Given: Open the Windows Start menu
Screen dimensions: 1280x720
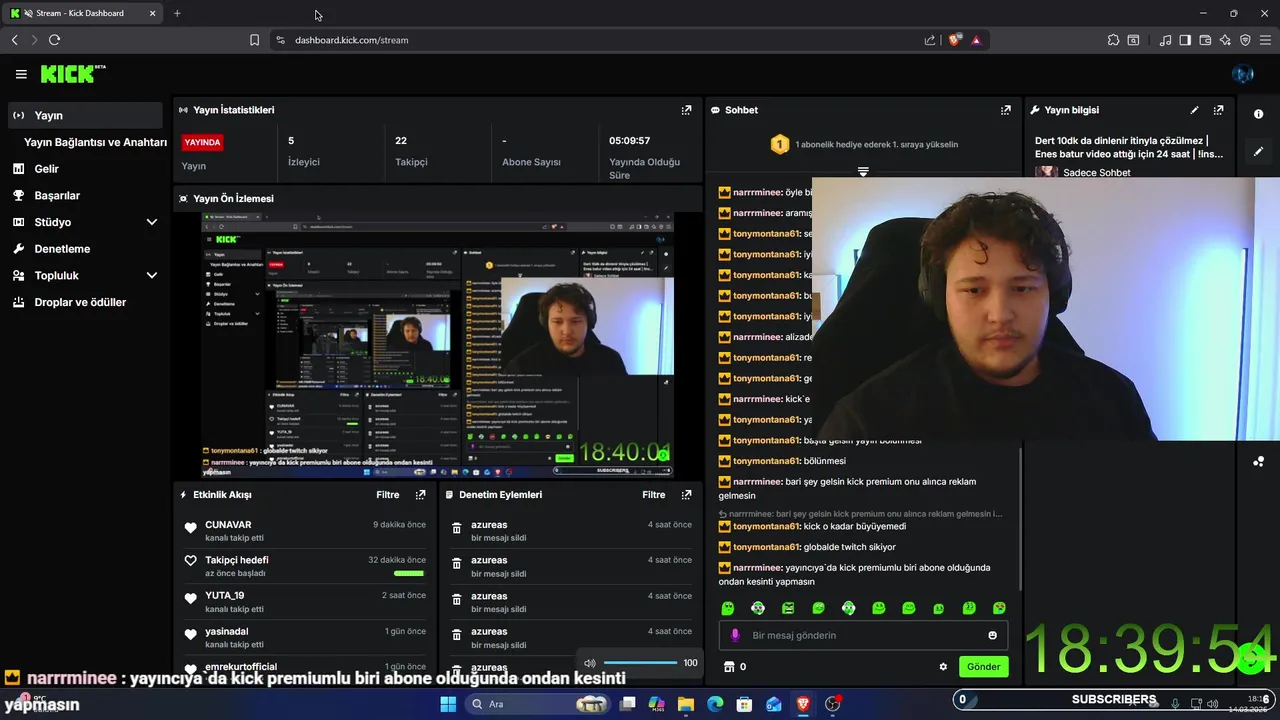Looking at the screenshot, I should pyautogui.click(x=448, y=704).
